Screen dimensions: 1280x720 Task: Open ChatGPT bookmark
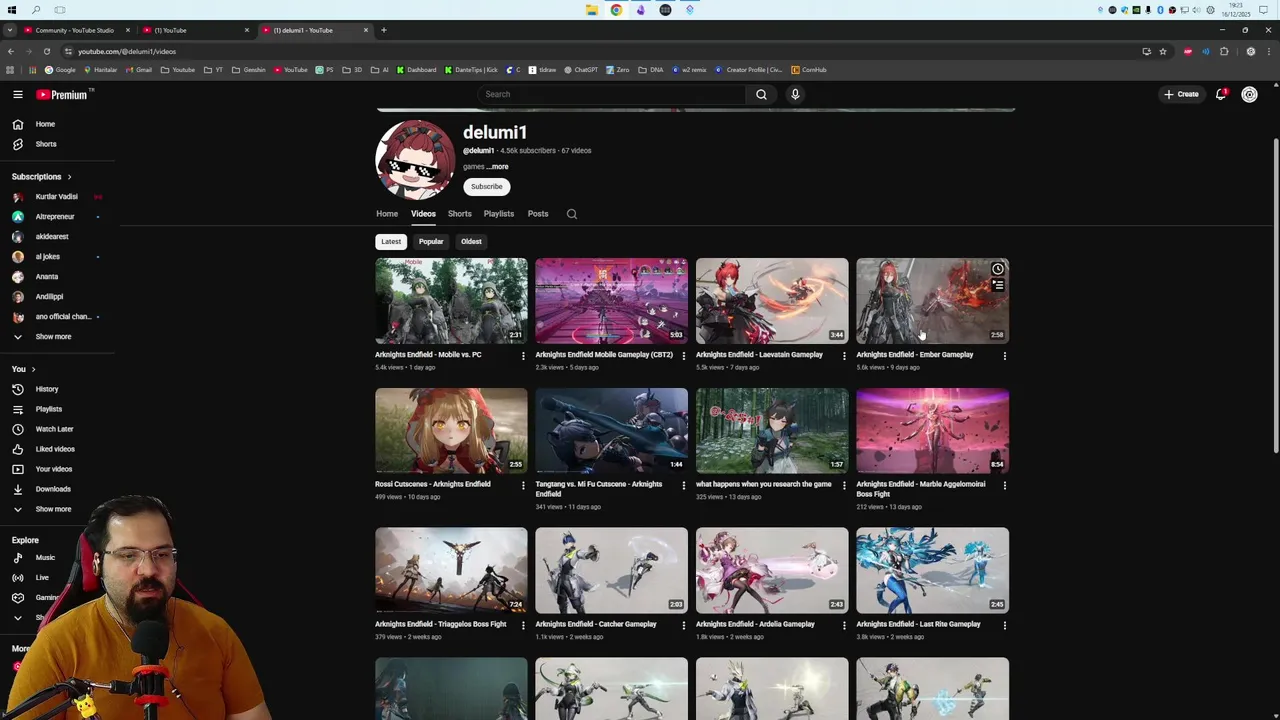pyautogui.click(x=580, y=70)
